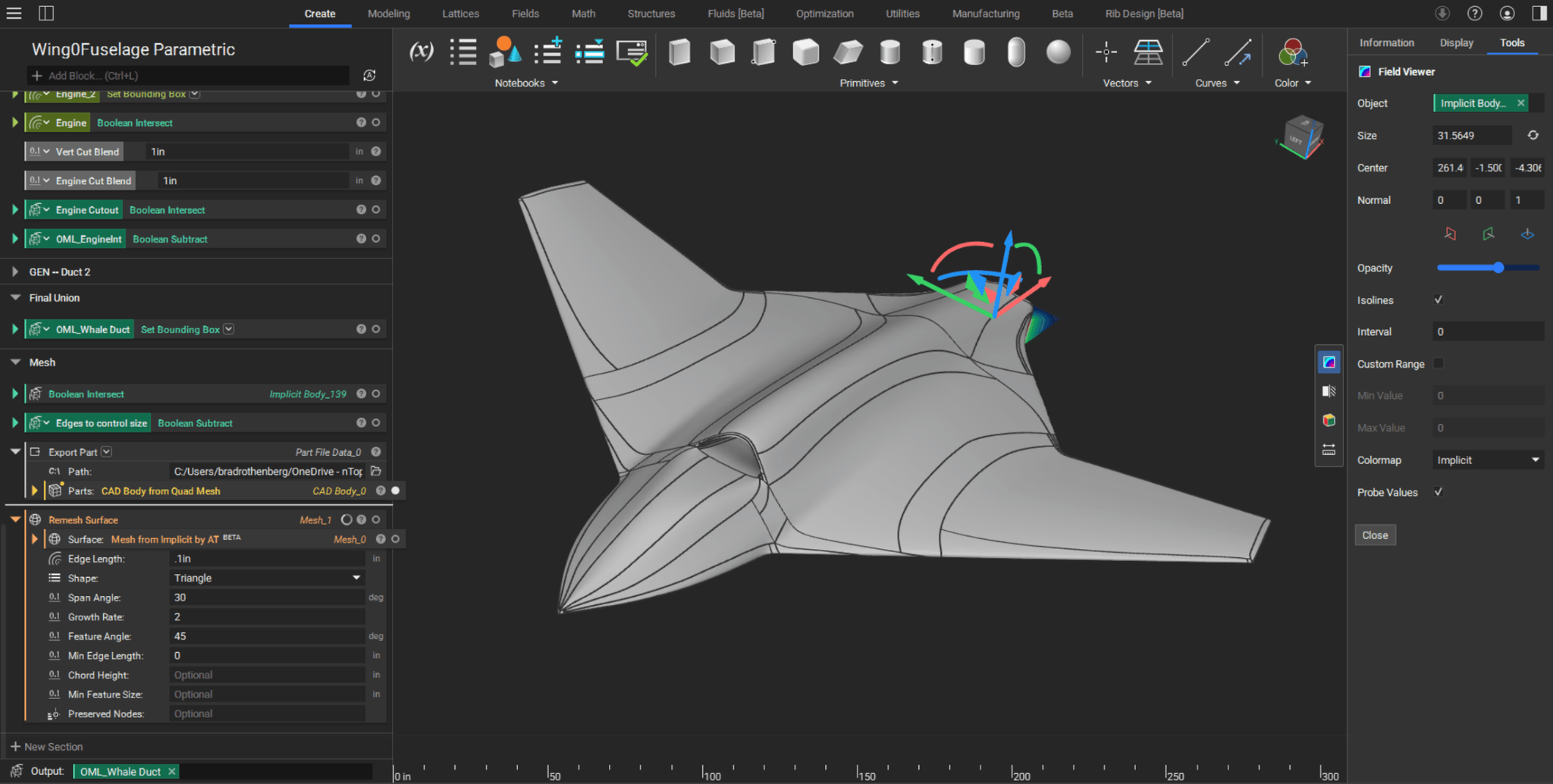Switch to the Display panel tab
This screenshot has height=784, width=1553.
pyautogui.click(x=1456, y=42)
